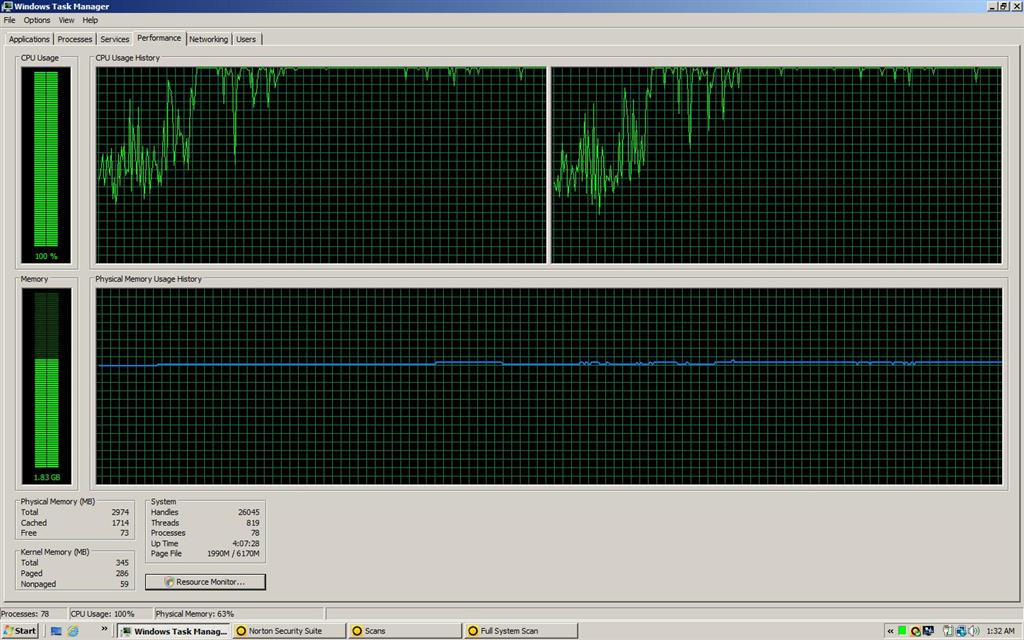Switch to Windows Task Manager taskbar button
The image size is (1024, 640).
[174, 631]
